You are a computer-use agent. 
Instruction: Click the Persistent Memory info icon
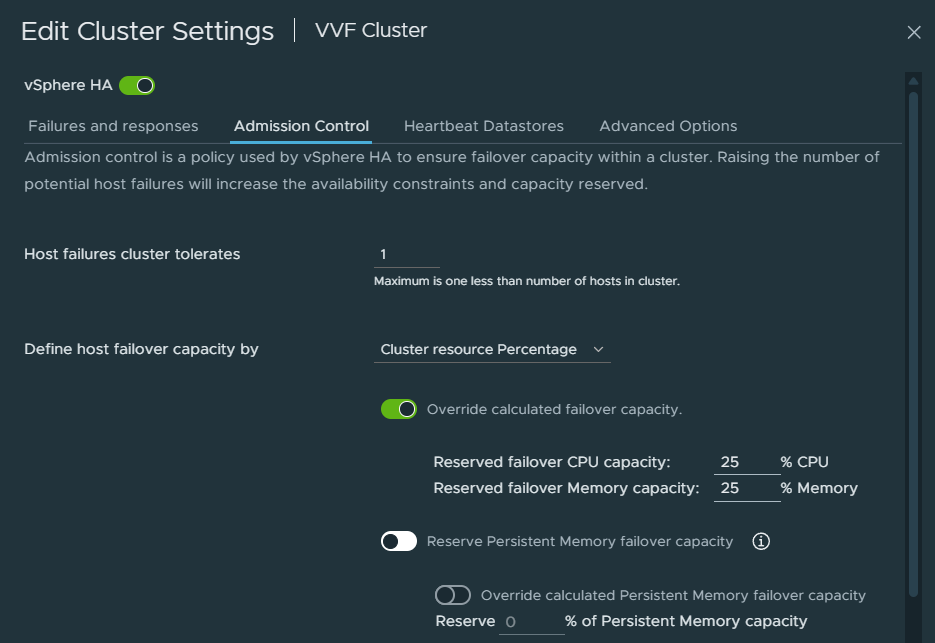[760, 541]
